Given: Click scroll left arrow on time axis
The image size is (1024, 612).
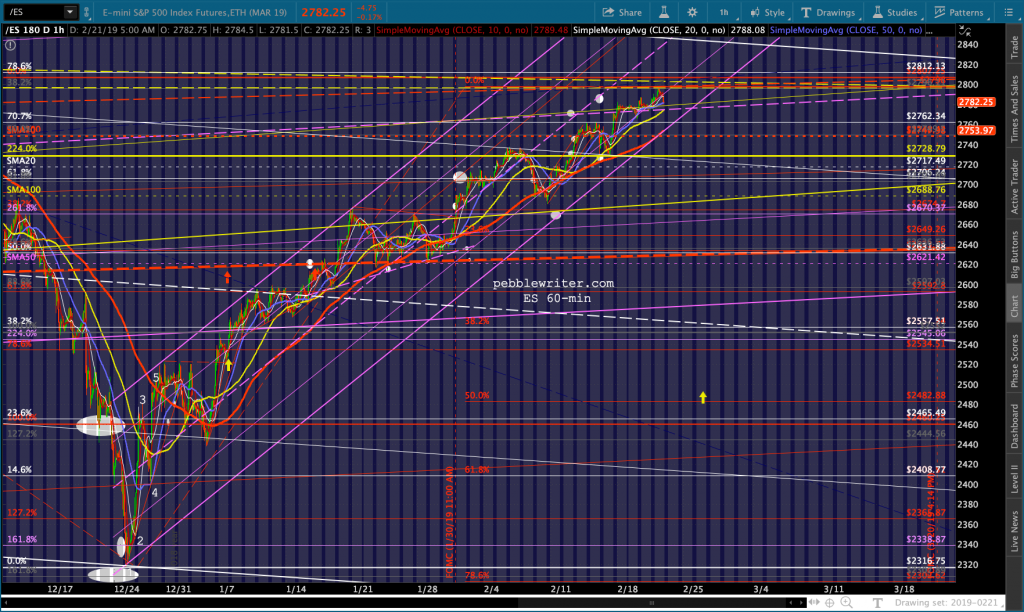Looking at the screenshot, I should tap(792, 602).
